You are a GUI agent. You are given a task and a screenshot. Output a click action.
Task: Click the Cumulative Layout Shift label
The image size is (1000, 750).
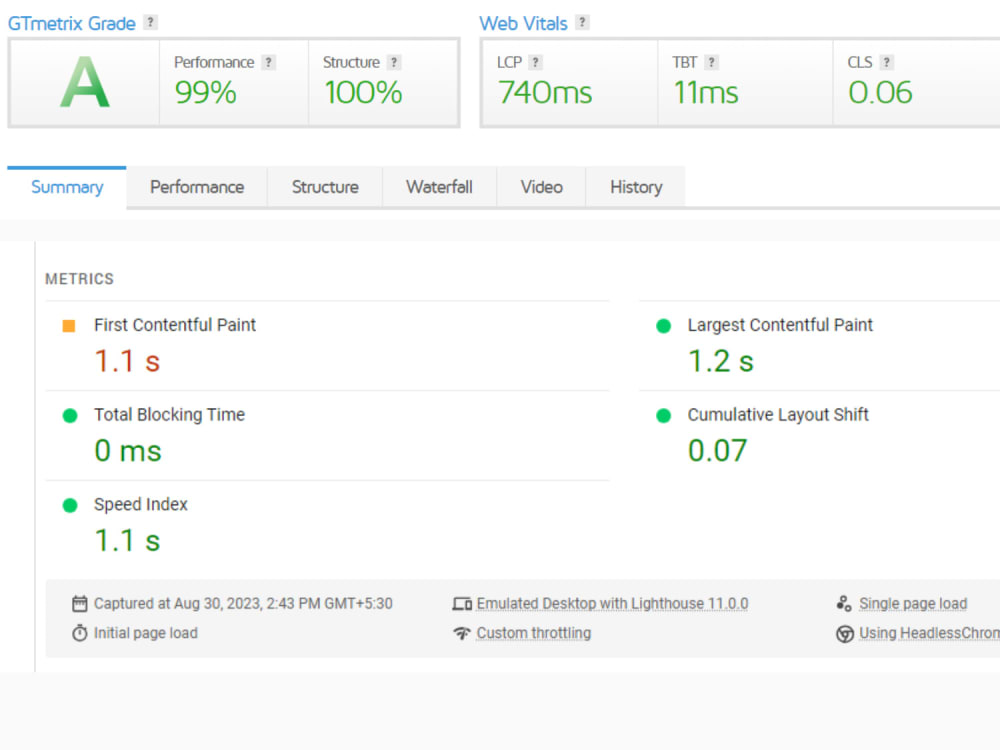tap(778, 415)
